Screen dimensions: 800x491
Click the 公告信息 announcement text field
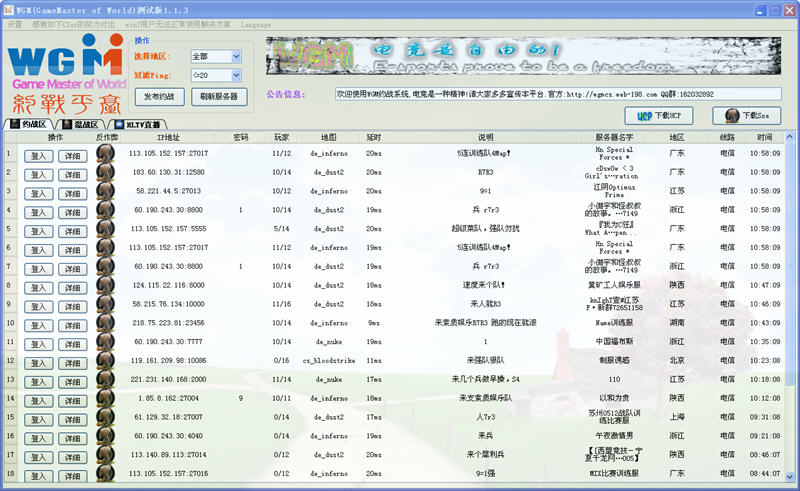[x=558, y=94]
